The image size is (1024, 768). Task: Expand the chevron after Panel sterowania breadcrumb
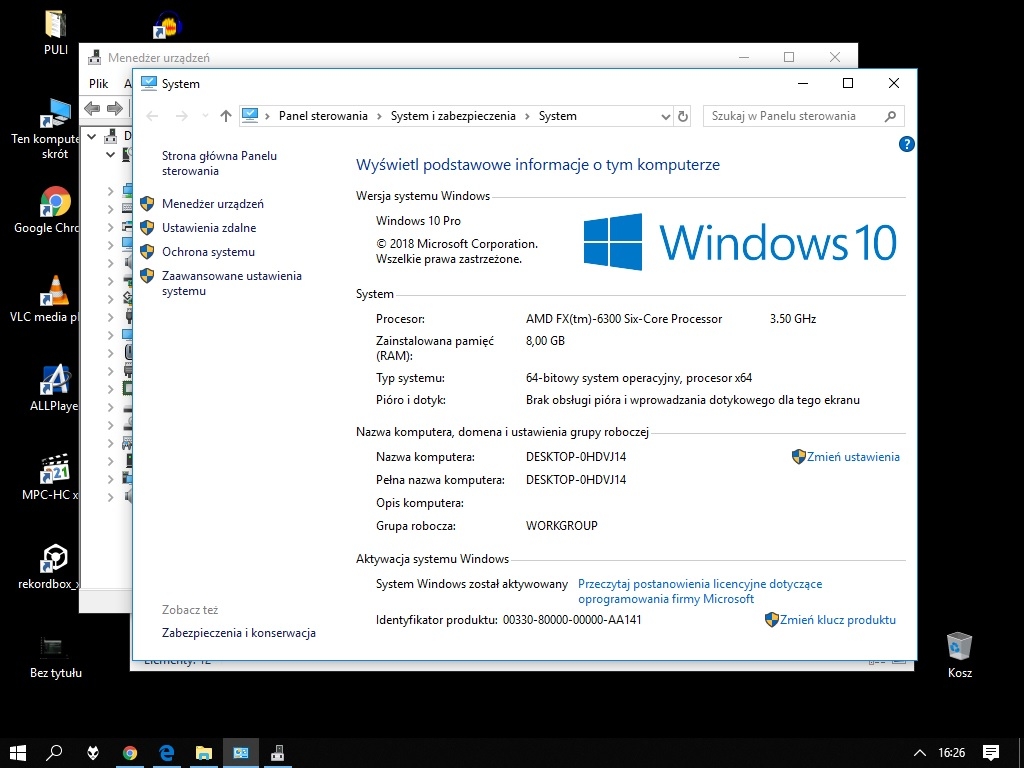(x=379, y=116)
